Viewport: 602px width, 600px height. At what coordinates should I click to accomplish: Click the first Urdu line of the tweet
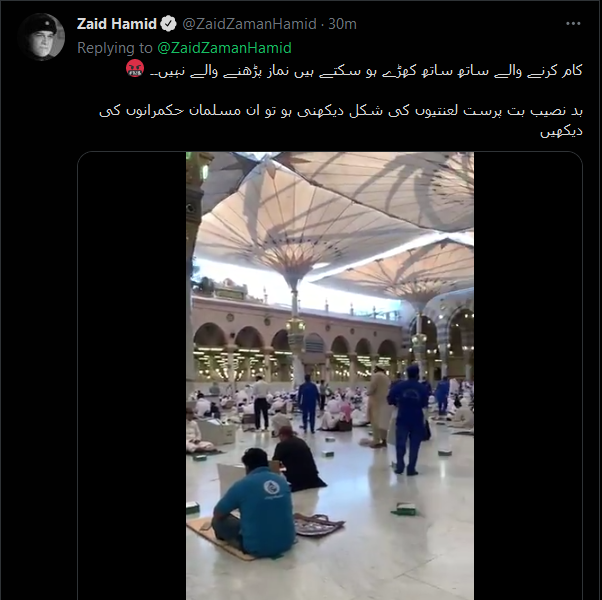[367, 71]
